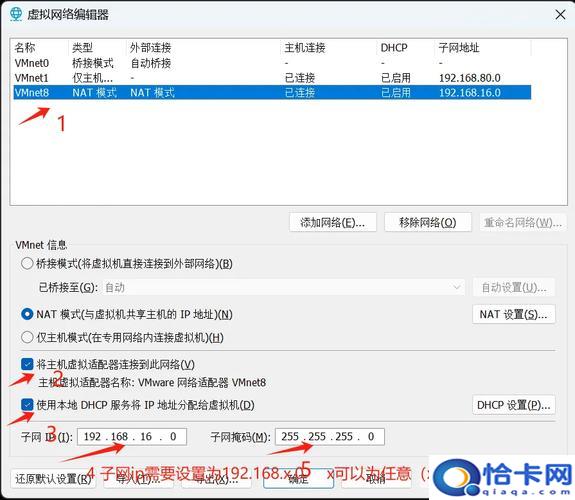
Task: Open the 已桥接至 dropdown list
Action: coord(284,287)
